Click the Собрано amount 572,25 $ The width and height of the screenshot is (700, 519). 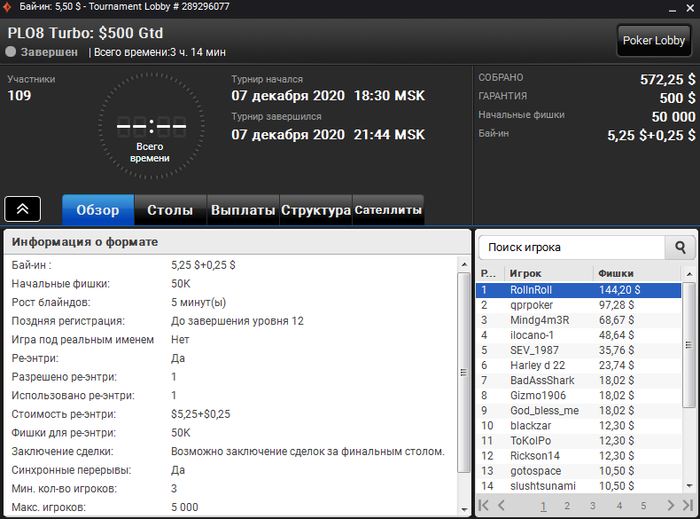667,80
